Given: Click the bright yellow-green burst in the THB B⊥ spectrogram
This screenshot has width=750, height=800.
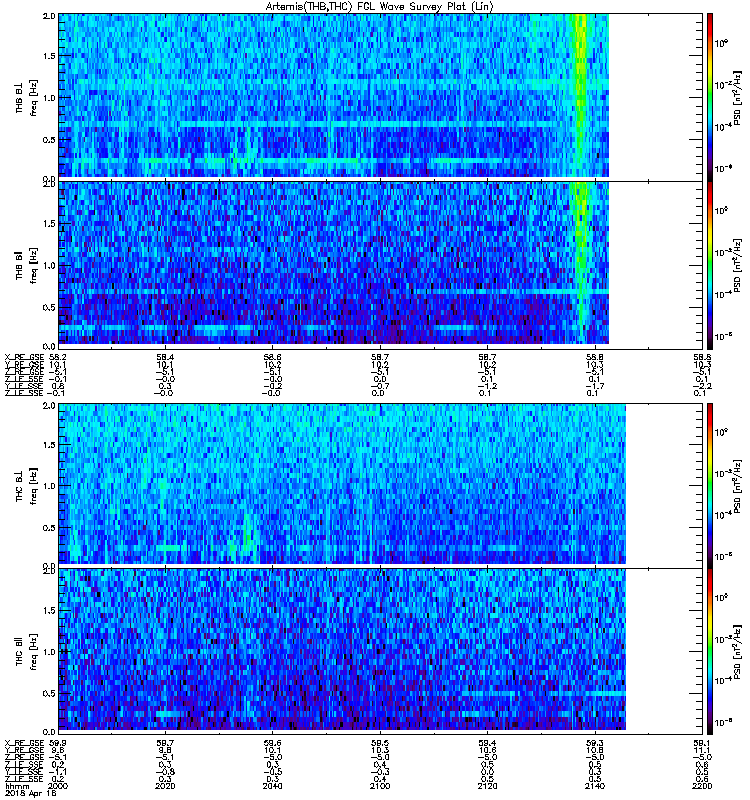Looking at the screenshot, I should coord(580,87).
